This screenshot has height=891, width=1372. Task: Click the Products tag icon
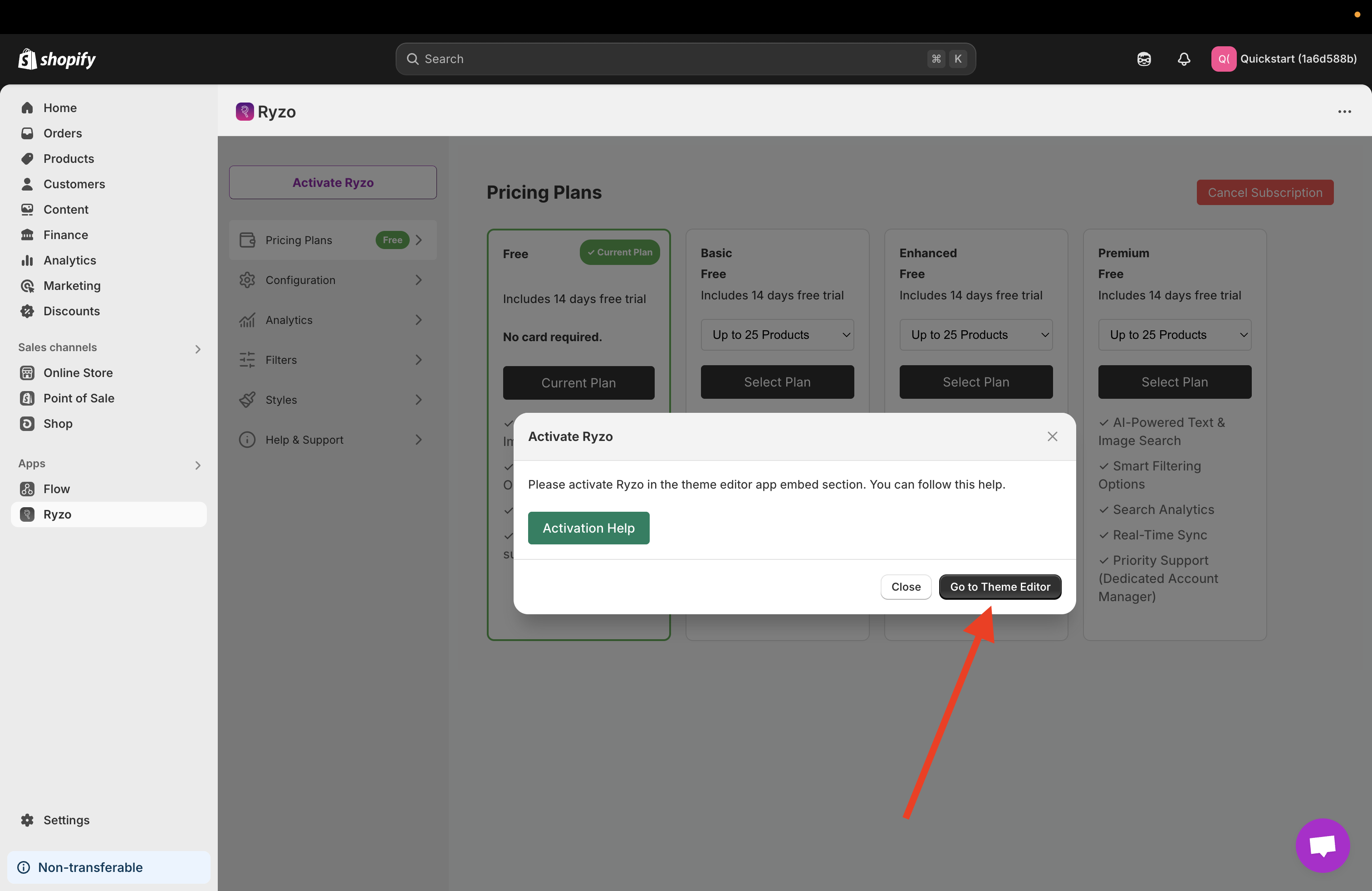[x=27, y=158]
